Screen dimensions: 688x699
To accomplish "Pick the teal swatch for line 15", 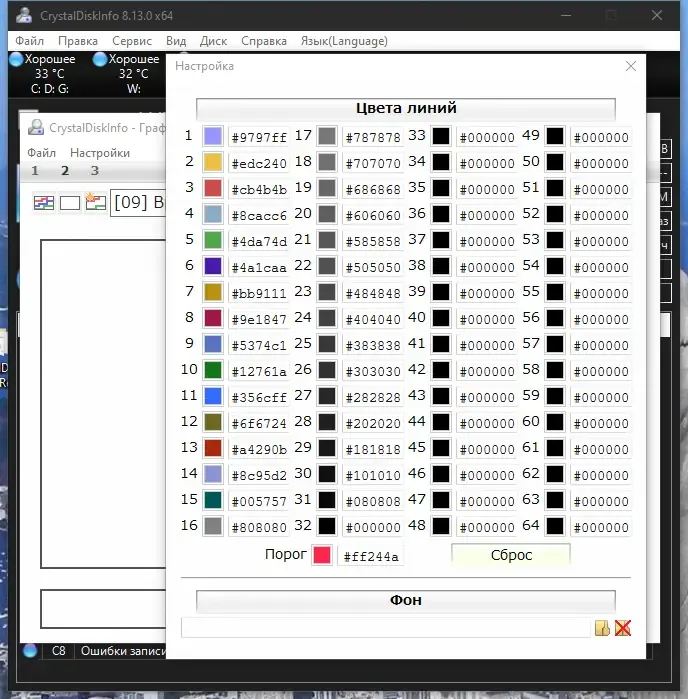I will (x=213, y=500).
